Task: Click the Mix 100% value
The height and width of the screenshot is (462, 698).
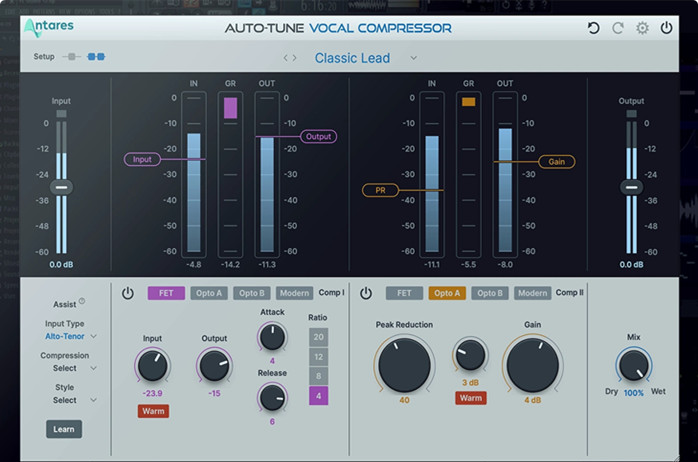Action: (x=633, y=393)
